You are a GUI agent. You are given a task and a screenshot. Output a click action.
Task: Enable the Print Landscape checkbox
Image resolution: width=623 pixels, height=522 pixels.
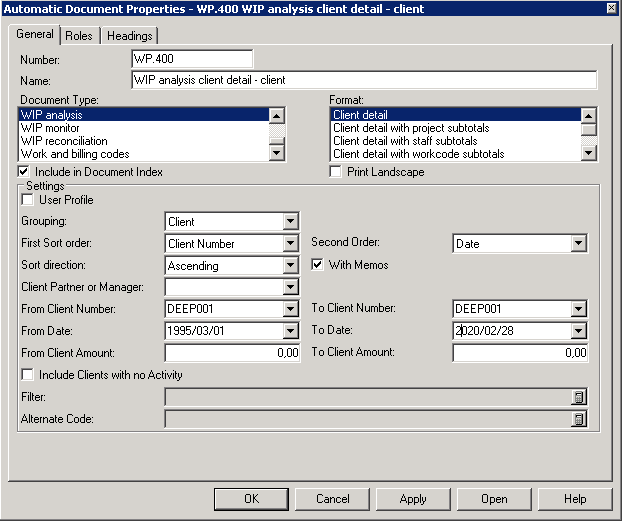tap(337, 172)
